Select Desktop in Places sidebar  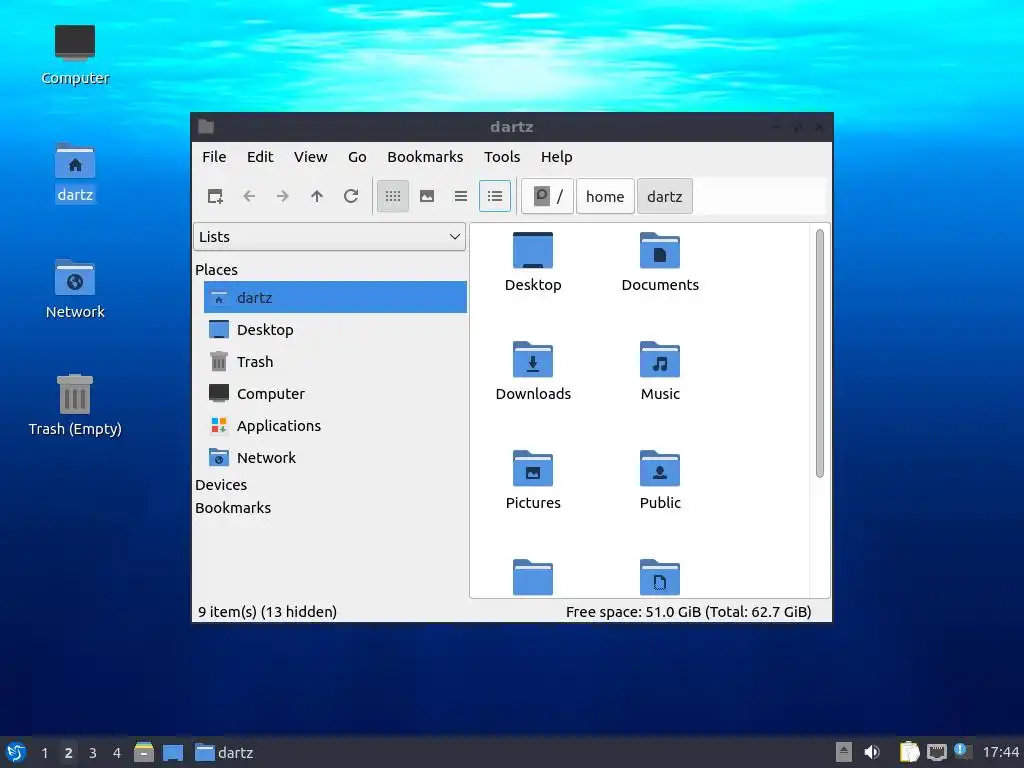(x=335, y=329)
